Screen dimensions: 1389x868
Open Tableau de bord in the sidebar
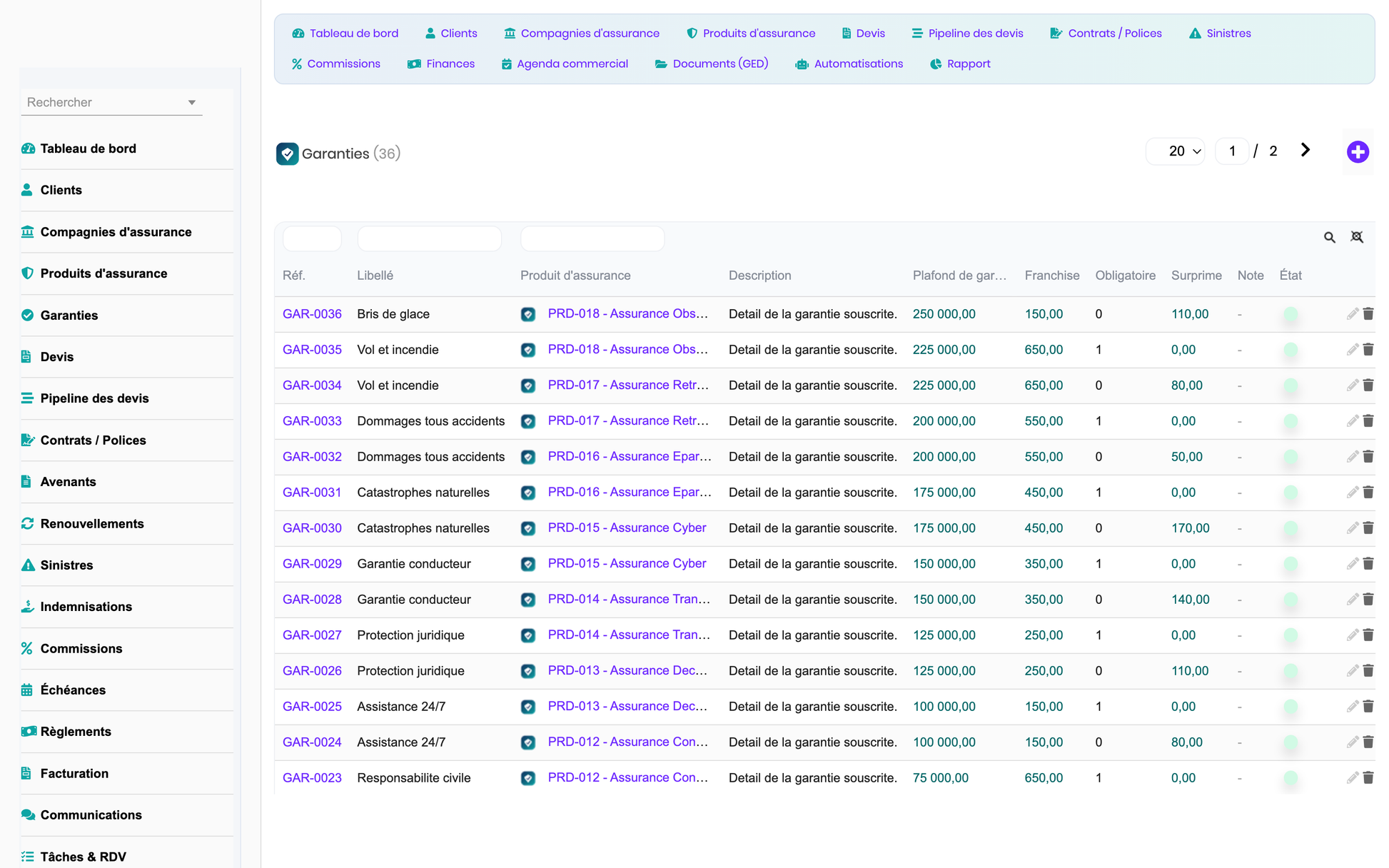[x=88, y=148]
